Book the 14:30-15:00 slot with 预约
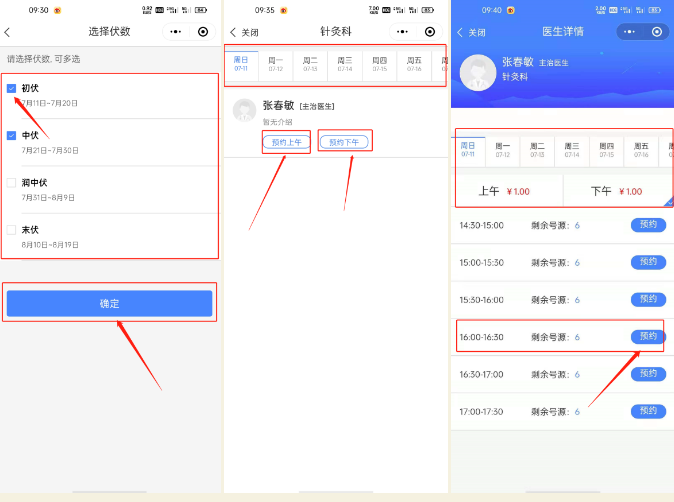 click(x=648, y=225)
